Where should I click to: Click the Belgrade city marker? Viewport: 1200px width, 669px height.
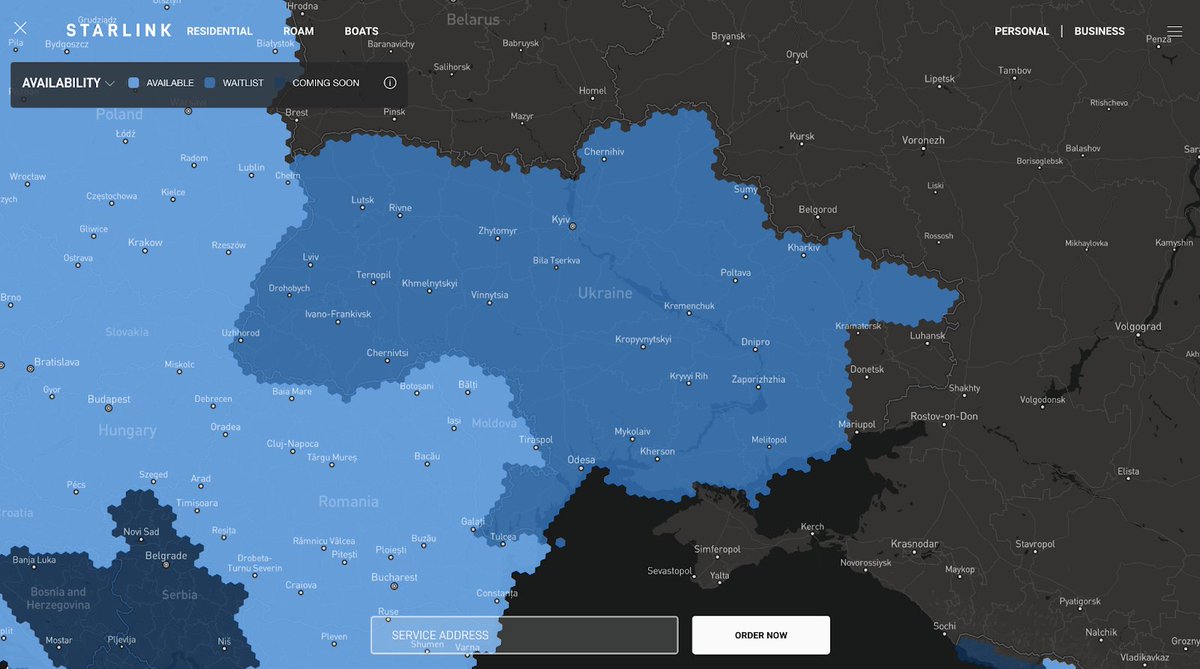point(165,565)
